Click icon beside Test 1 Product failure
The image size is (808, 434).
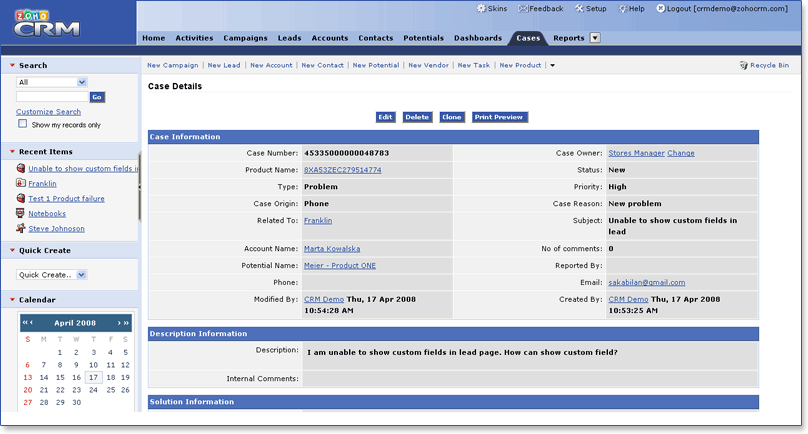21,198
